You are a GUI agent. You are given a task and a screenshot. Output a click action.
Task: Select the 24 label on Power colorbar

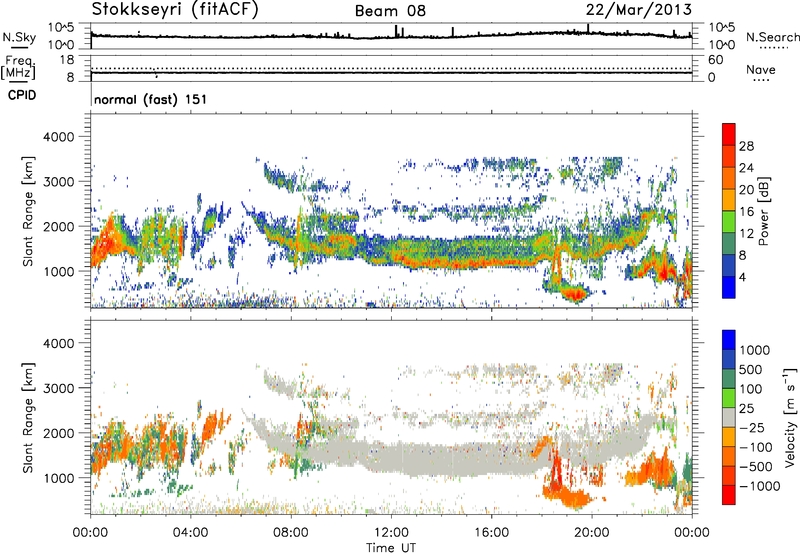click(746, 168)
